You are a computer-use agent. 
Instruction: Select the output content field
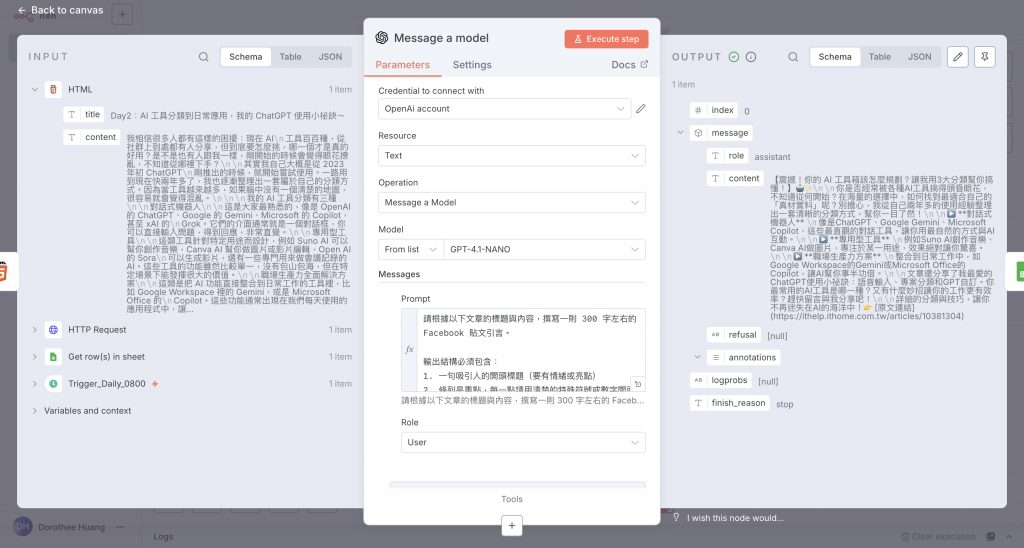tap(735, 178)
